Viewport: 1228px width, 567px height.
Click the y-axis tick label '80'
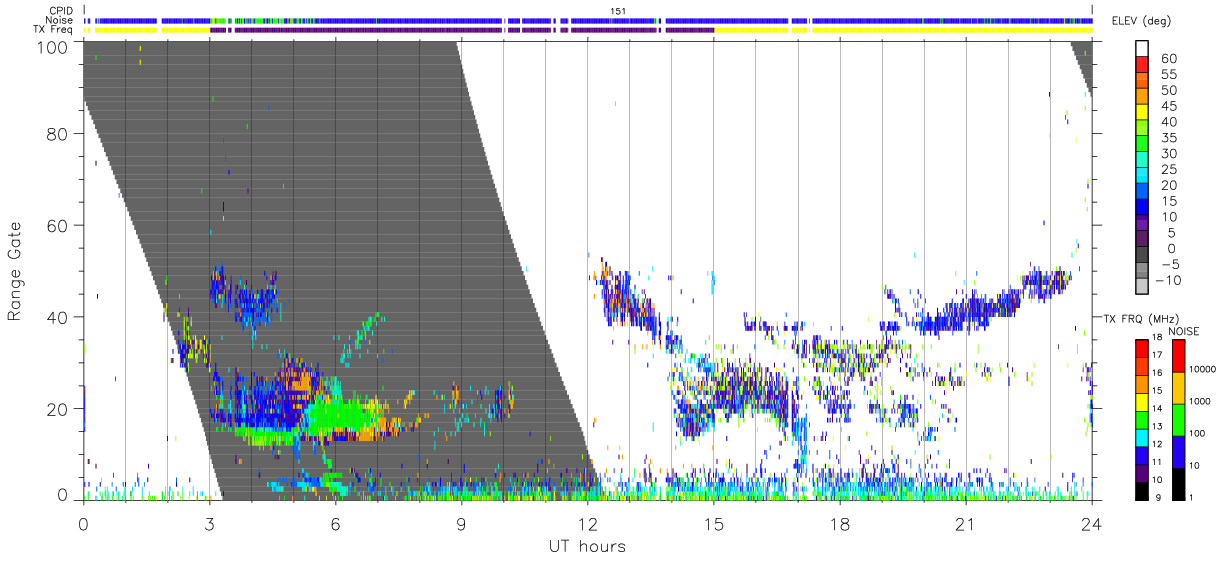[x=58, y=133]
